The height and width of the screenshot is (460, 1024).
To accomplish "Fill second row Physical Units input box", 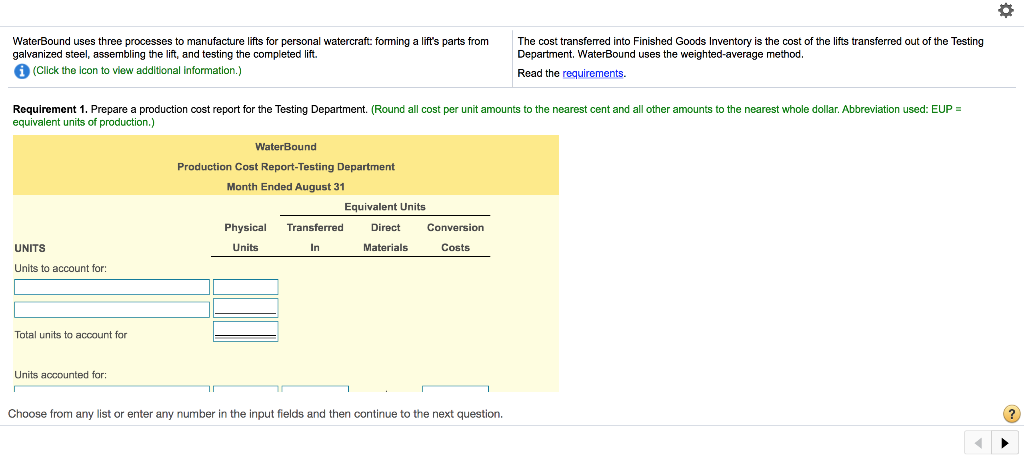I will [246, 308].
